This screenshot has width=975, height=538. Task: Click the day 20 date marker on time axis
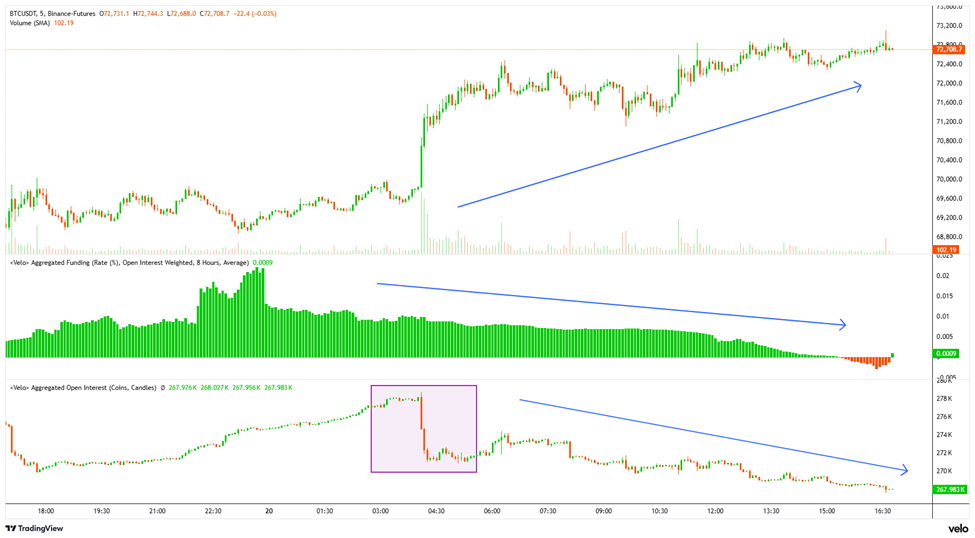(x=269, y=511)
